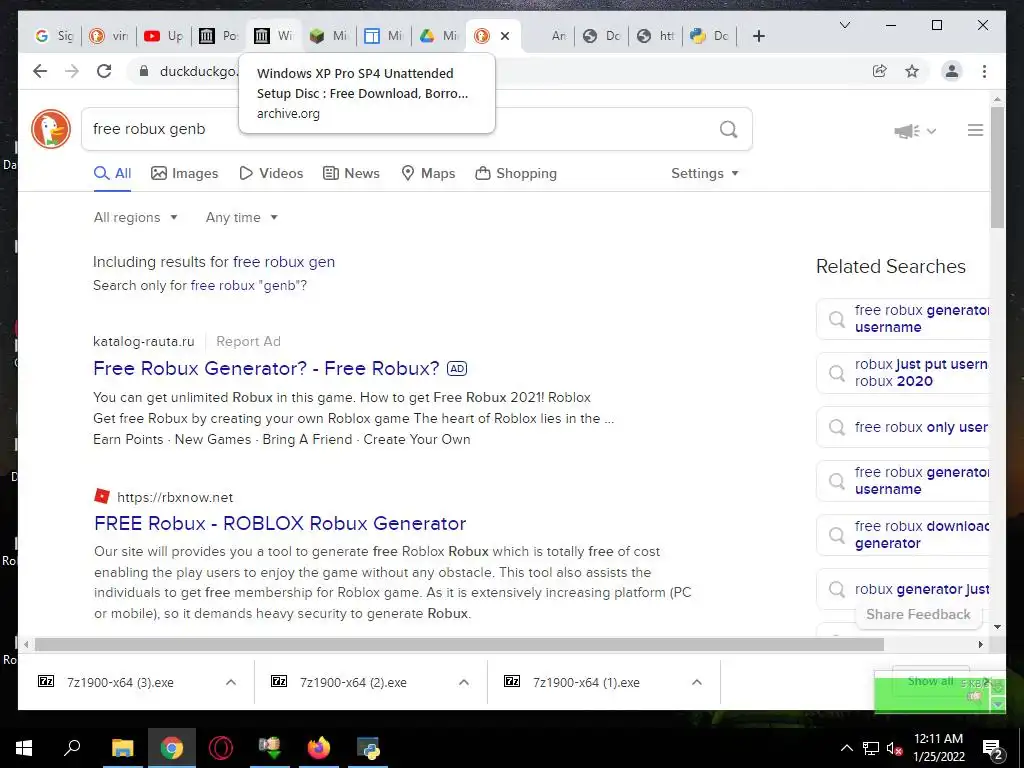Select the Shopping search category
The width and height of the screenshot is (1024, 768).
pyautogui.click(x=516, y=173)
